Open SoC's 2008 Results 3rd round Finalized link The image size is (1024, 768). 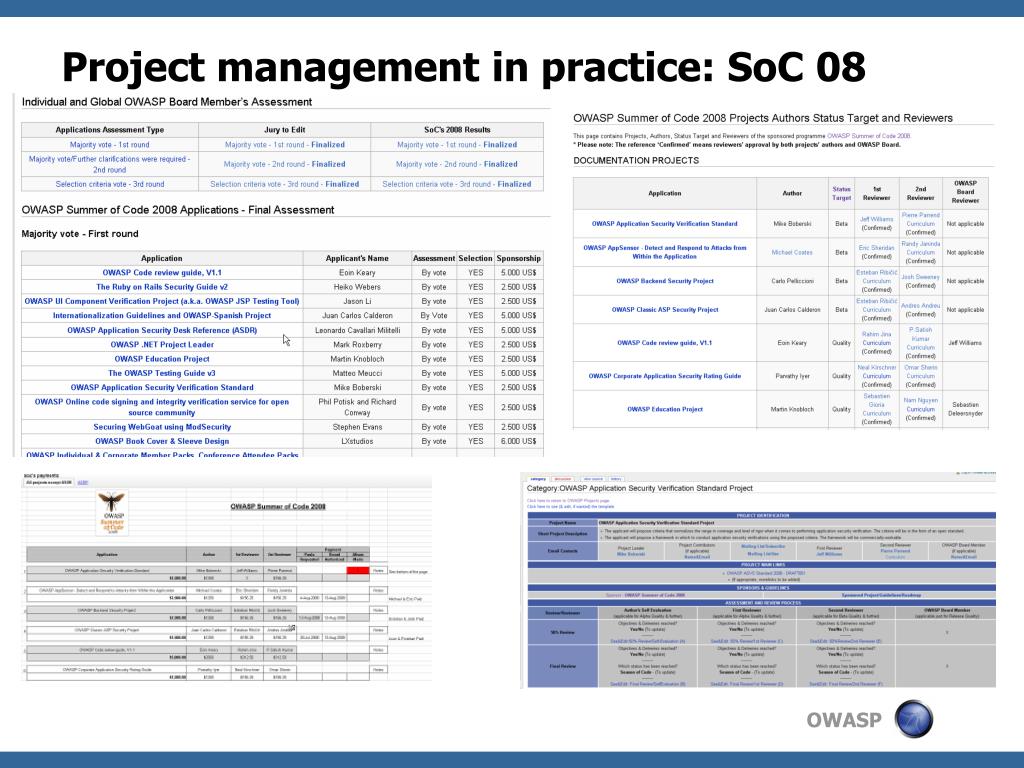[457, 184]
